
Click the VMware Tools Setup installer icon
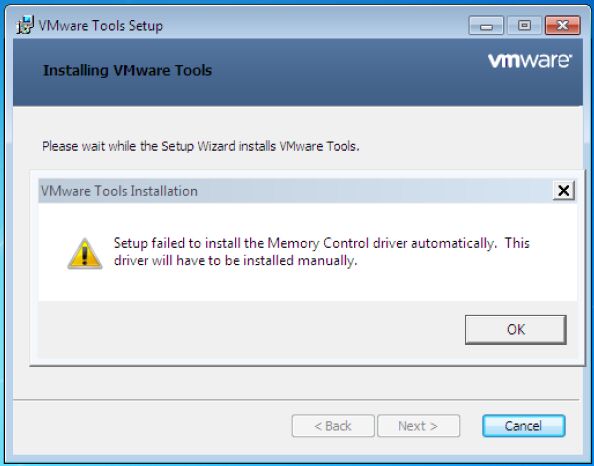click(25, 25)
